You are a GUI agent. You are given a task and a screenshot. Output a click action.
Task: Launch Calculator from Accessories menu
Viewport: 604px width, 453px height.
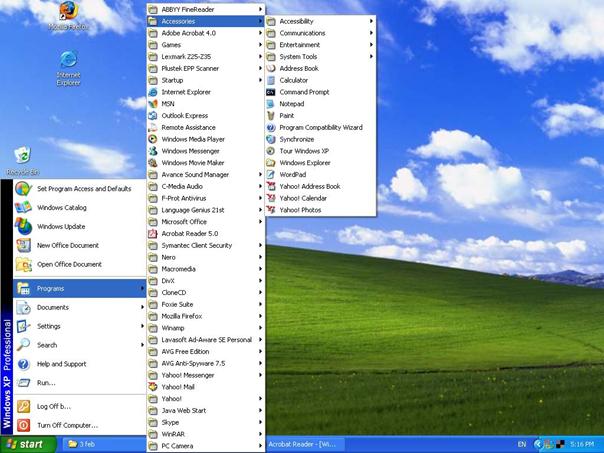point(293,80)
